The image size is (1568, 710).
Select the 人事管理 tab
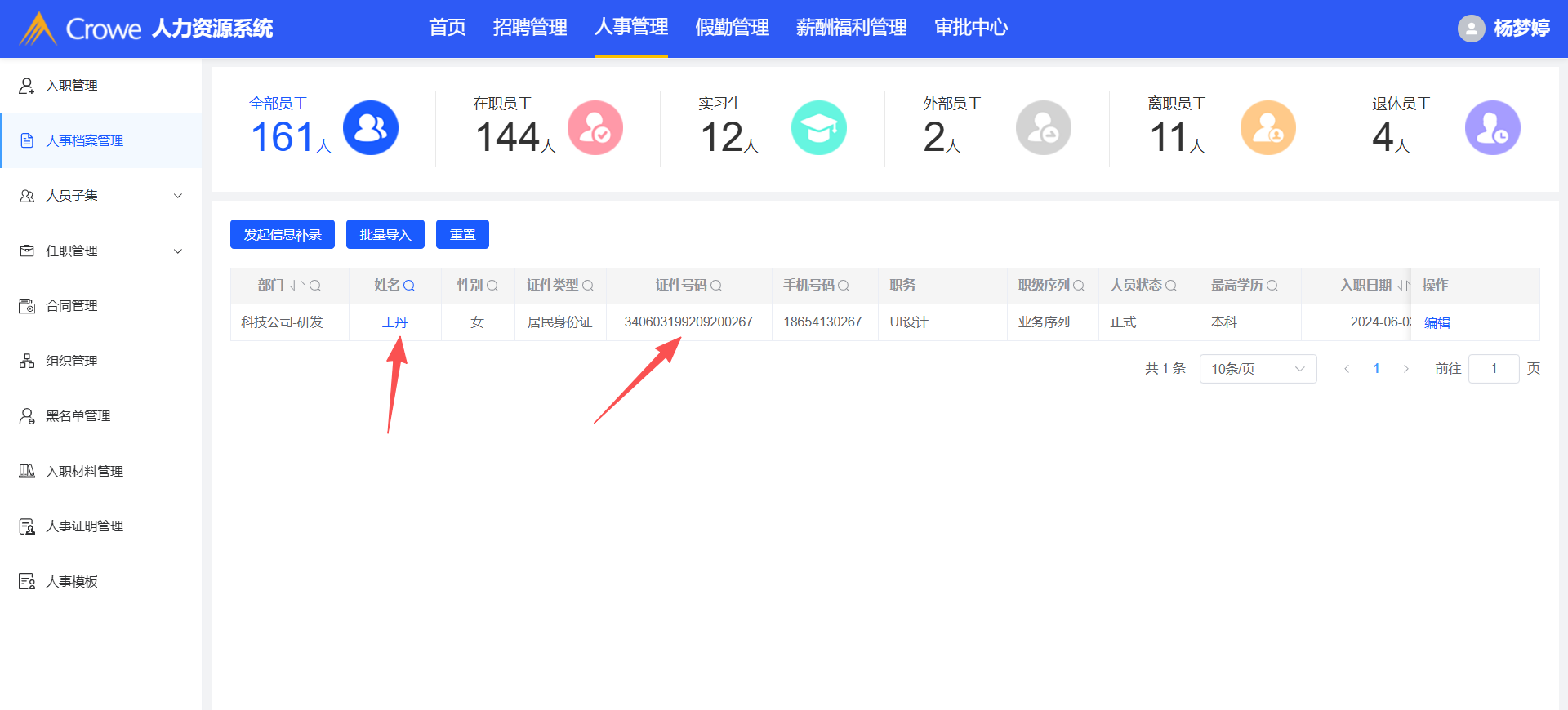pos(631,28)
